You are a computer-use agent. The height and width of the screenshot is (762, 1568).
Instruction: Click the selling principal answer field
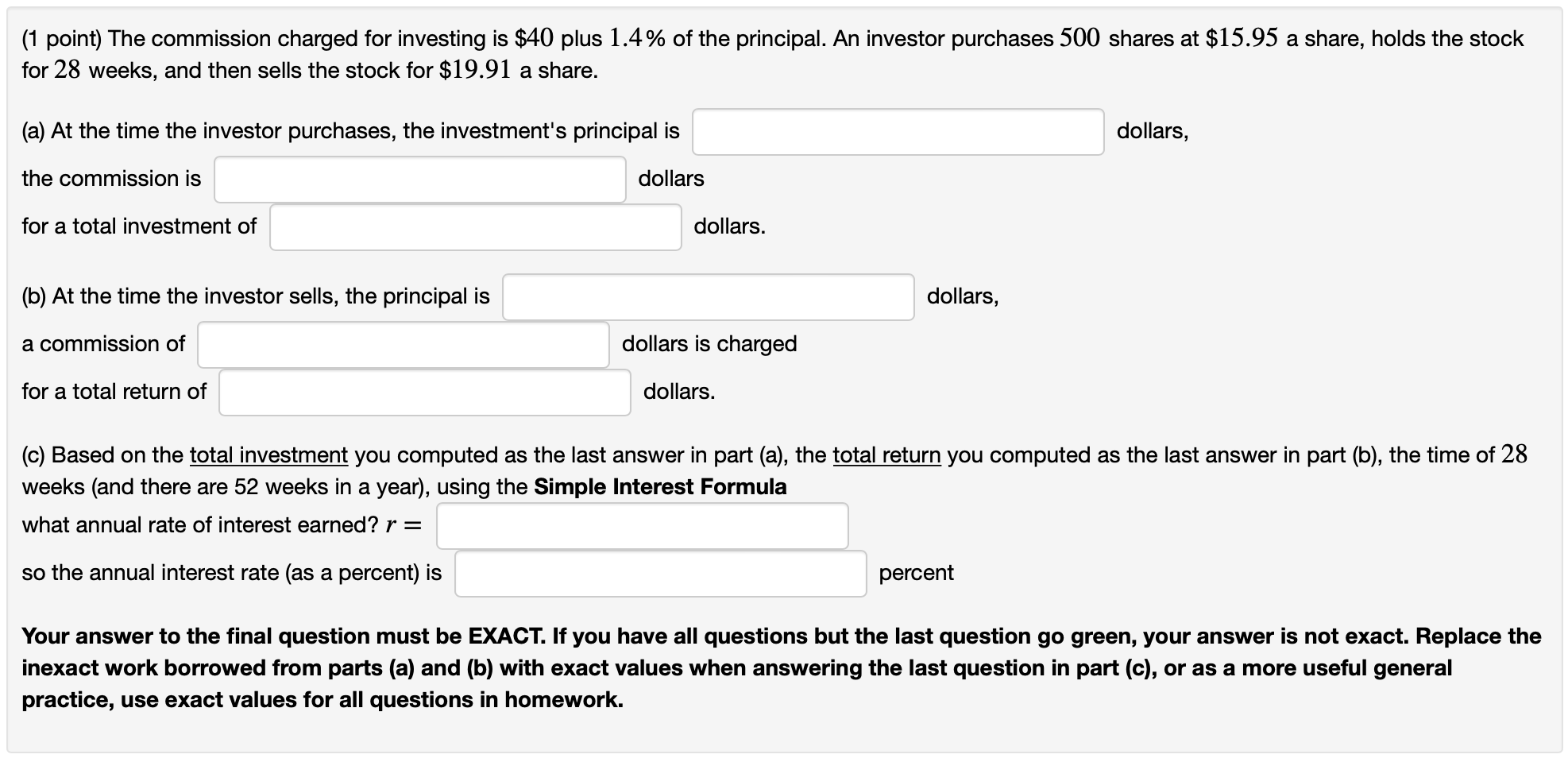click(x=708, y=297)
